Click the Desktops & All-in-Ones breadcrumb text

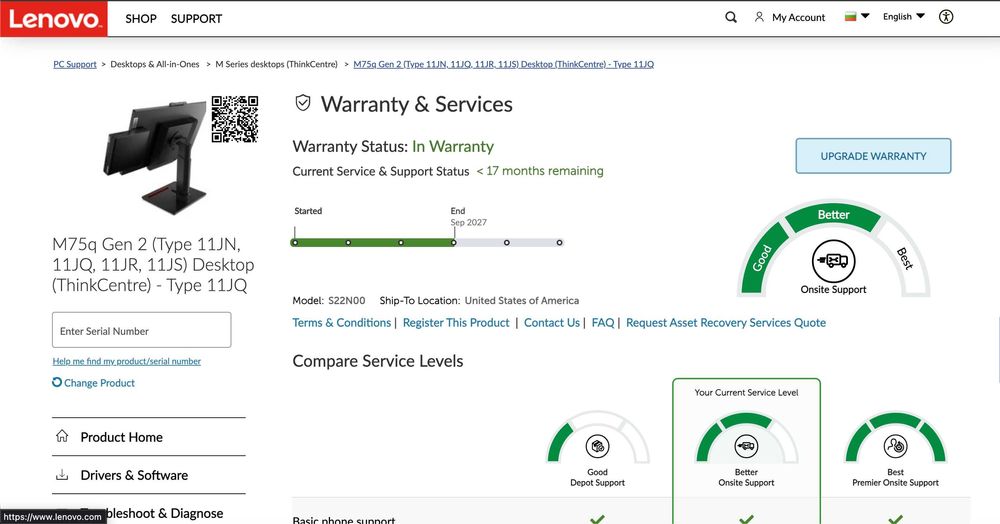point(154,64)
